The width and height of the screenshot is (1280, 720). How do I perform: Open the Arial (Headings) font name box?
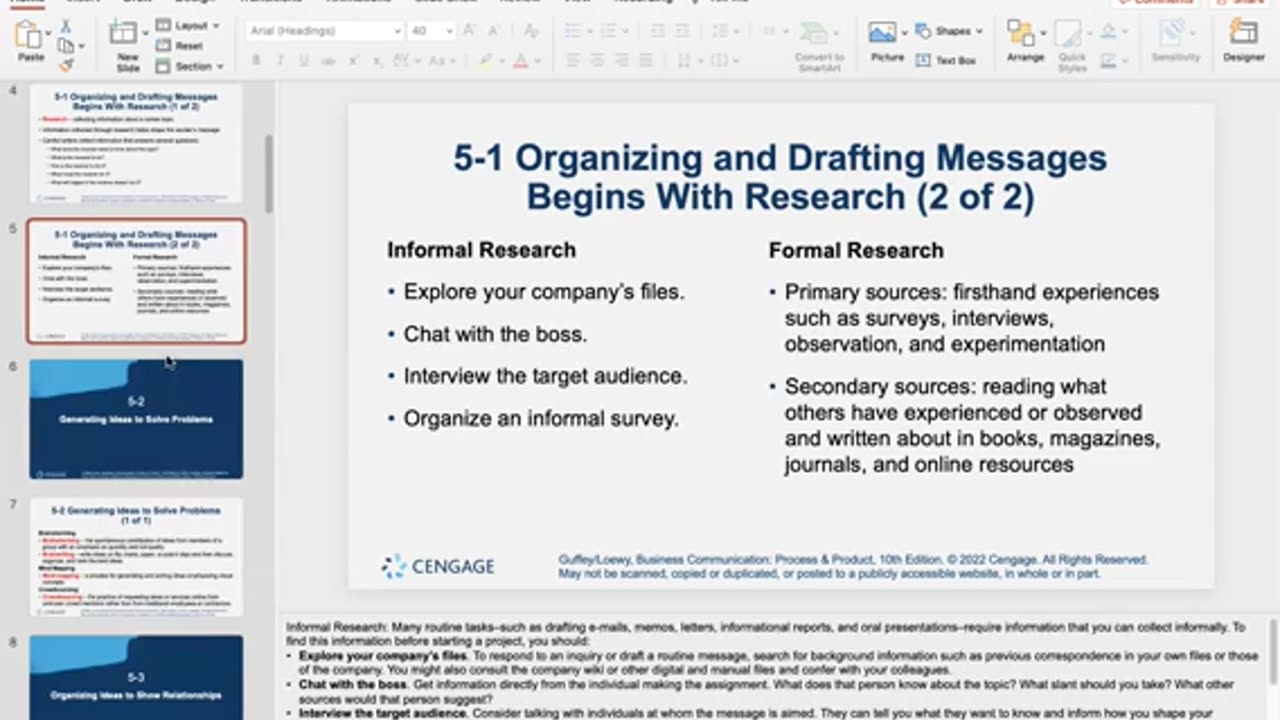click(x=324, y=31)
